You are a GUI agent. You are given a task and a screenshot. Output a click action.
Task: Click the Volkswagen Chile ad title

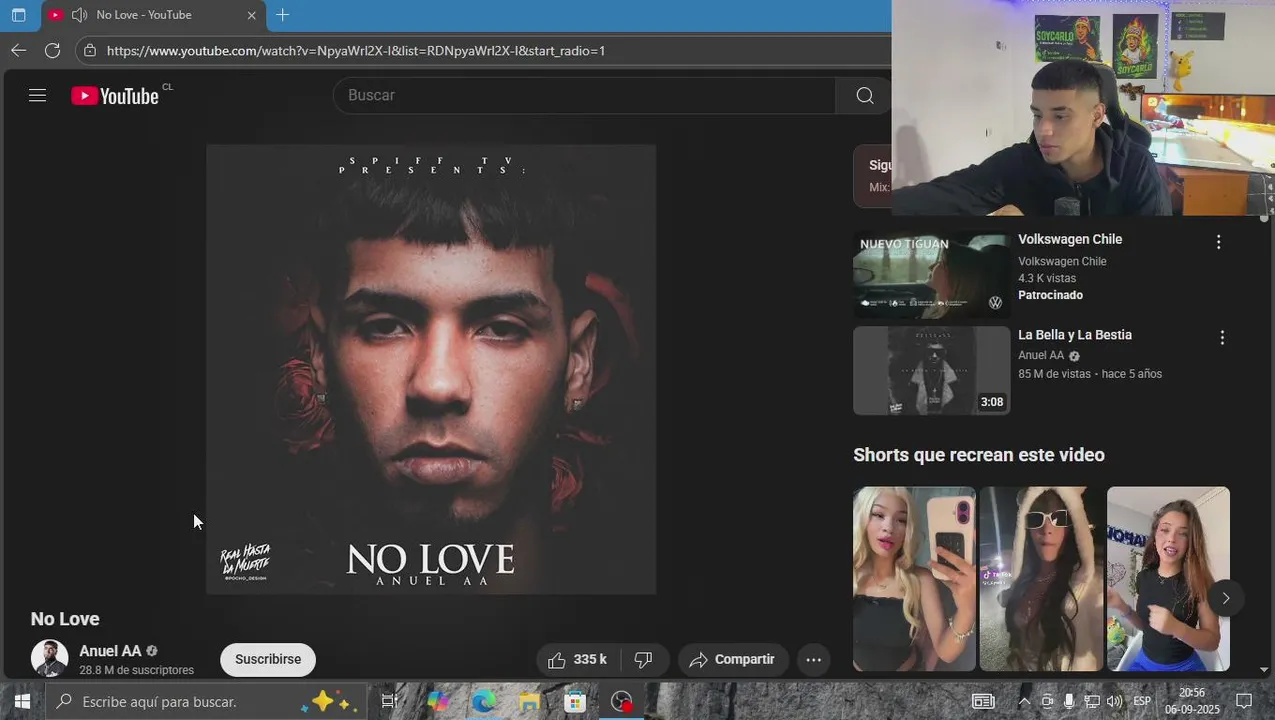coord(1070,239)
